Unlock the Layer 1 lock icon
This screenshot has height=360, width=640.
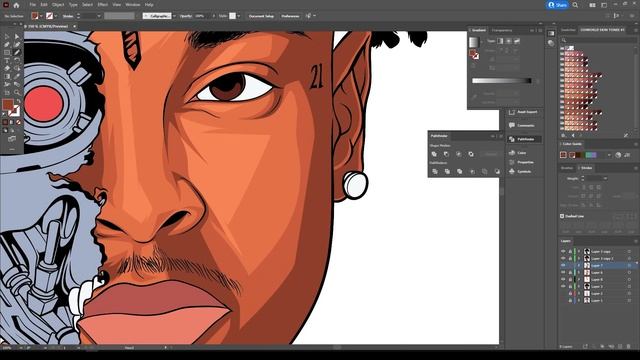click(570, 300)
